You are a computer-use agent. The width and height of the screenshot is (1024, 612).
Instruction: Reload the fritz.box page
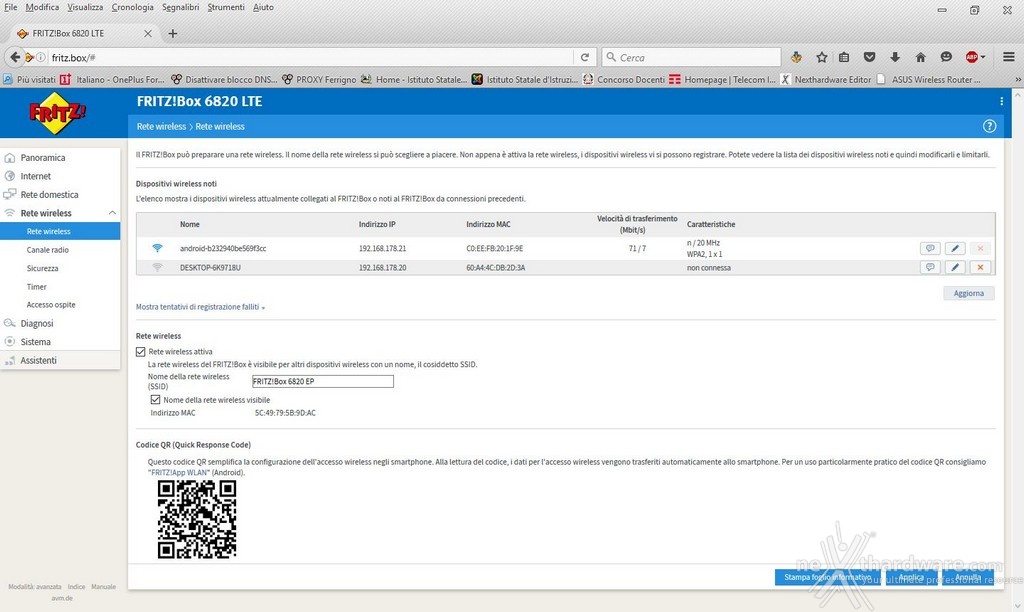pyautogui.click(x=585, y=57)
